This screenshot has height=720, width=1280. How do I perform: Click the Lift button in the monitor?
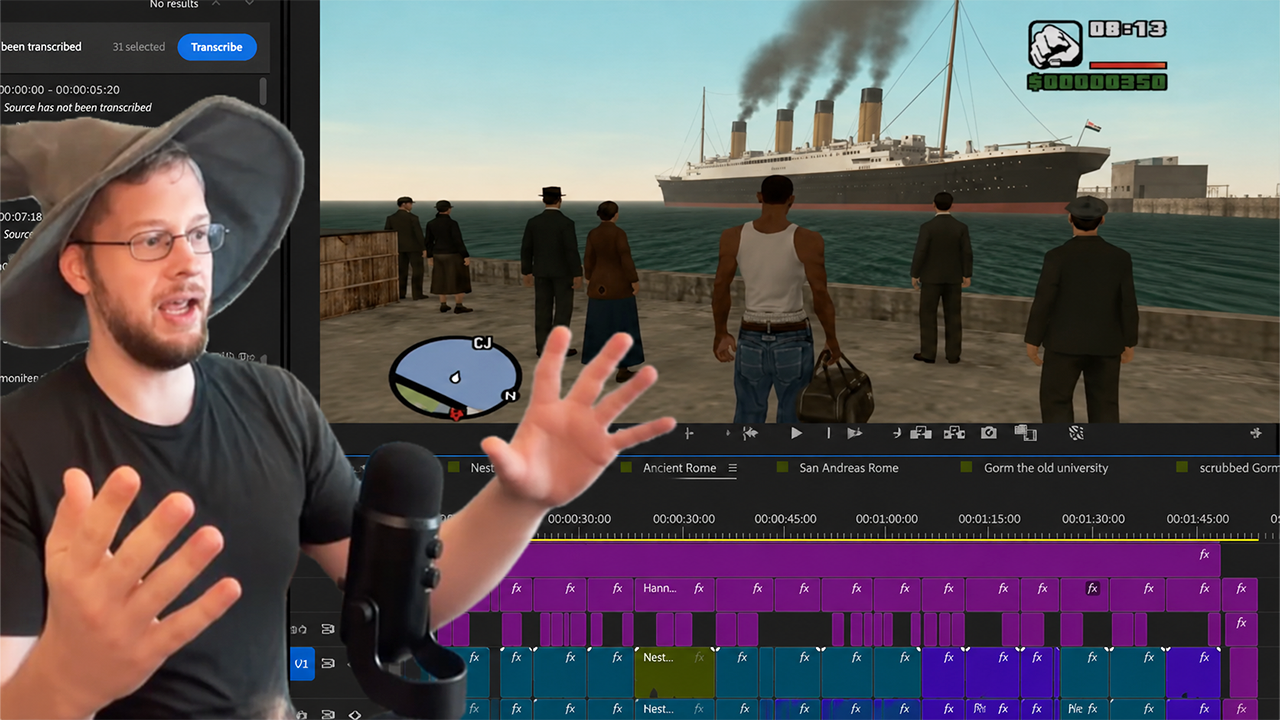click(x=921, y=433)
